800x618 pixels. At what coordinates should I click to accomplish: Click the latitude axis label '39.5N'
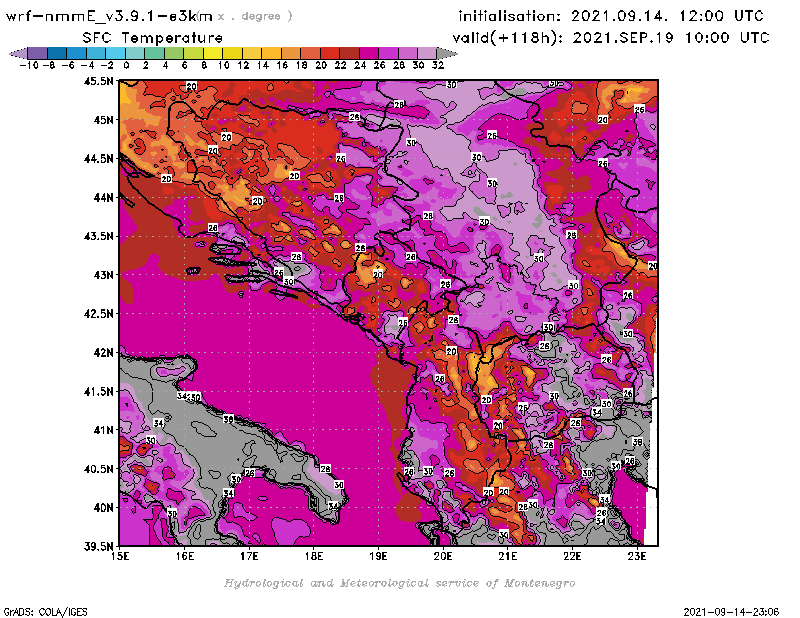(x=98, y=546)
